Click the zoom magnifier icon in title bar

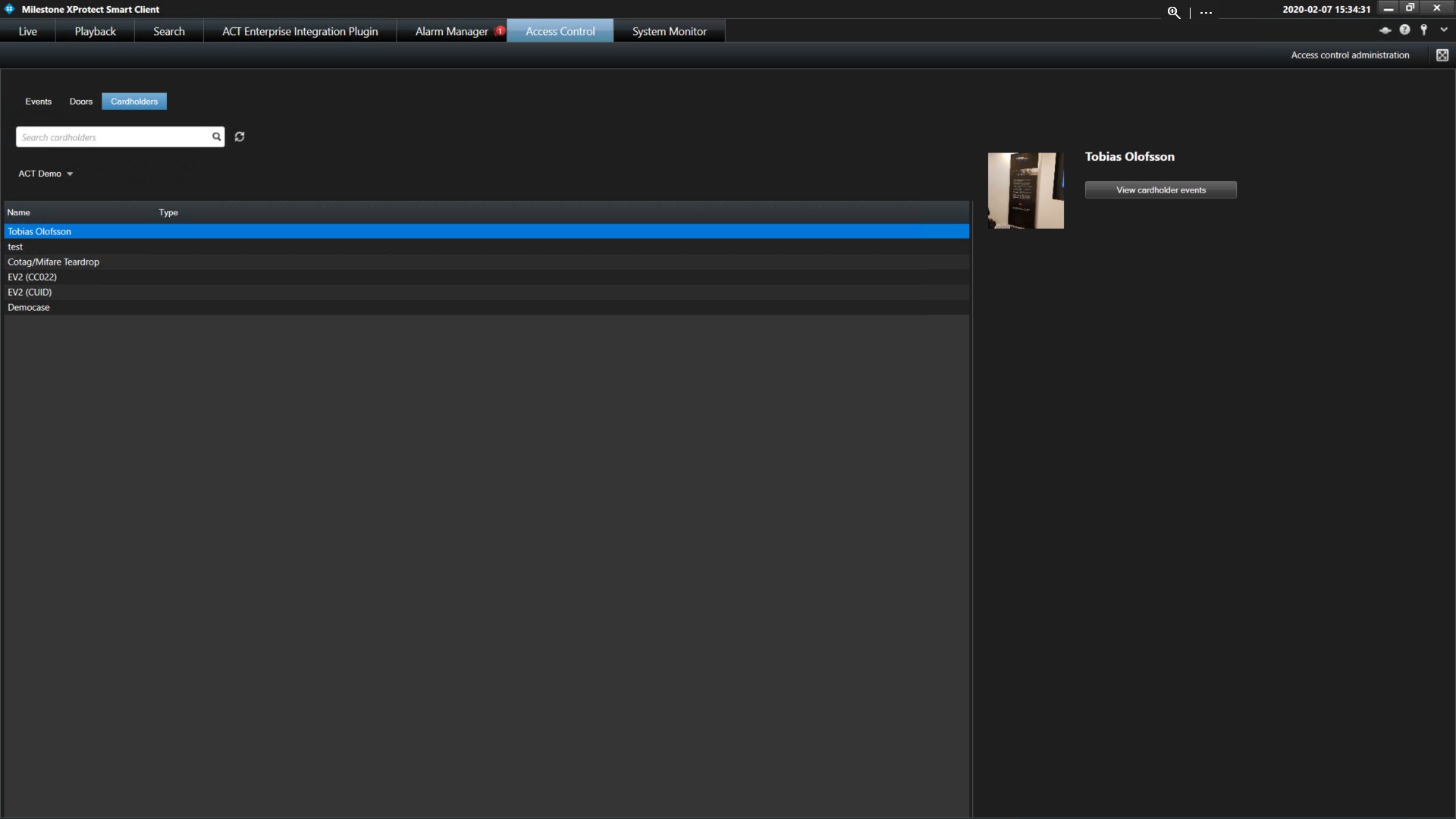[1173, 12]
